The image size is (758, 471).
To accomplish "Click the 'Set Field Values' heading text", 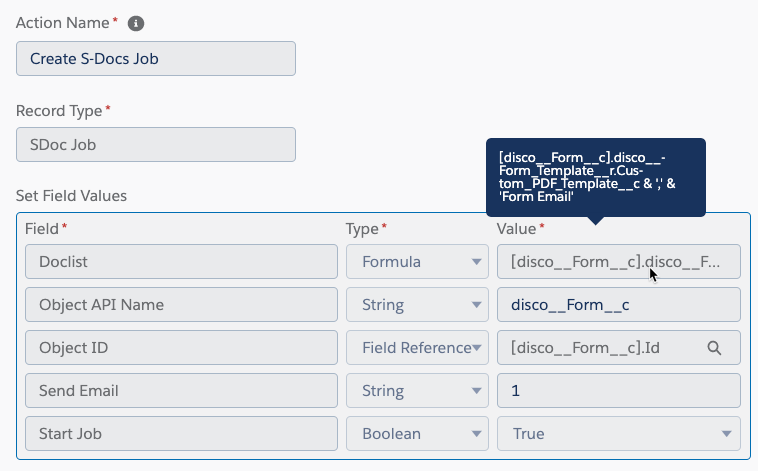I will (71, 196).
